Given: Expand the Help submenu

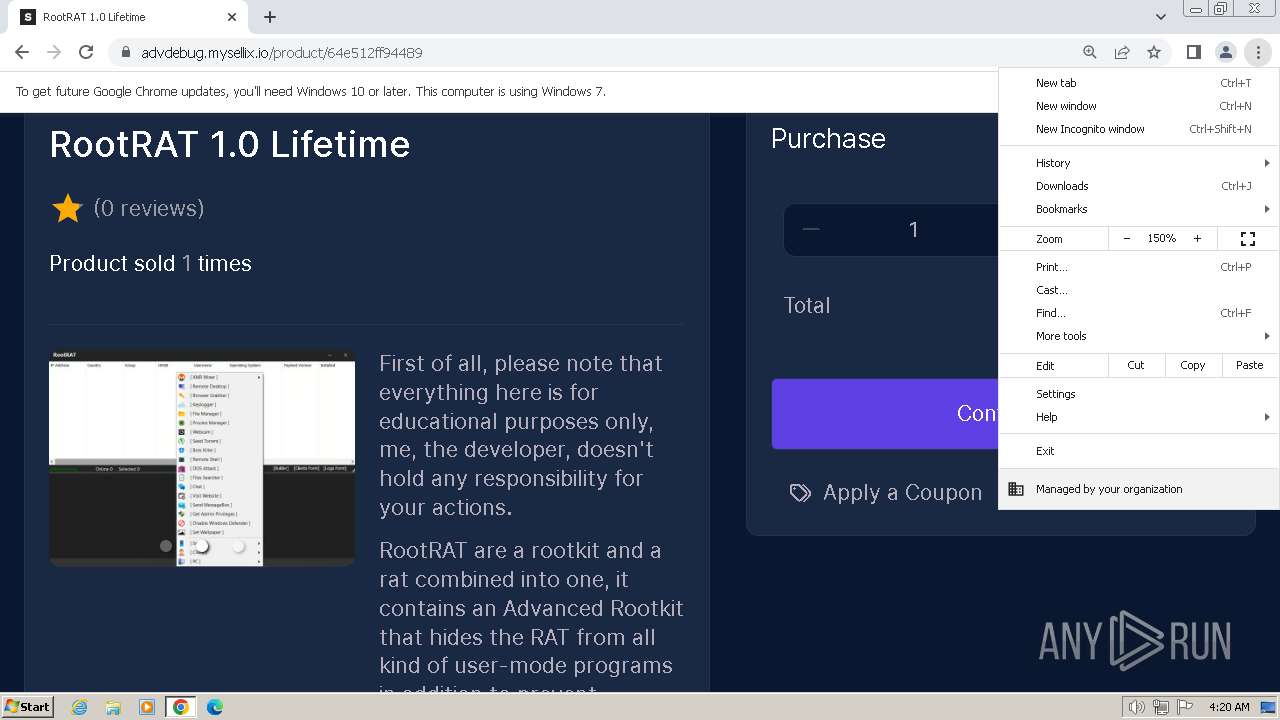Looking at the screenshot, I should click(x=1139, y=417).
